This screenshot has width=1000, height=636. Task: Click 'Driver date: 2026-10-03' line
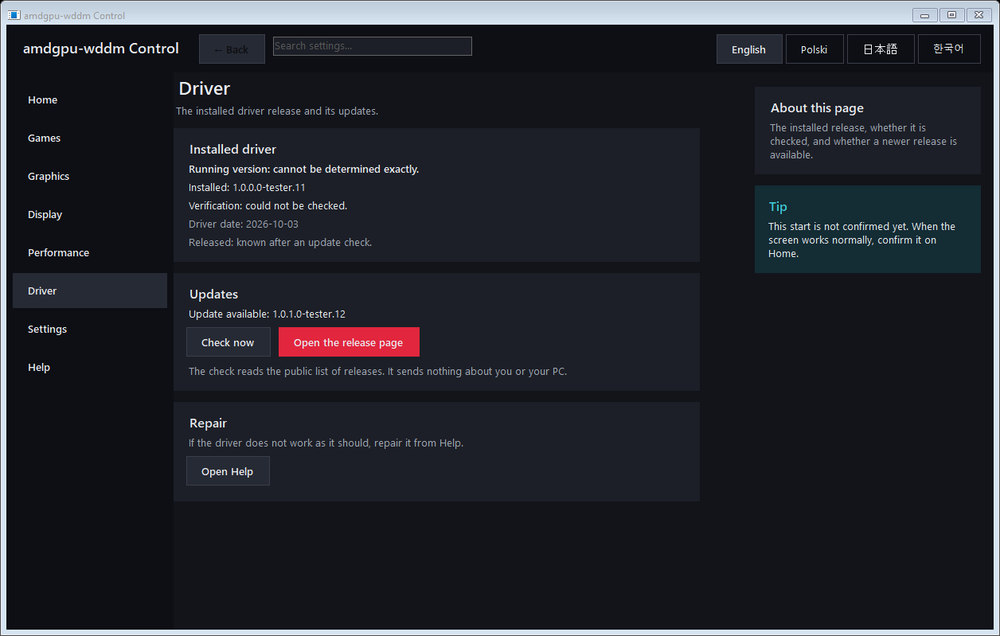[244, 224]
